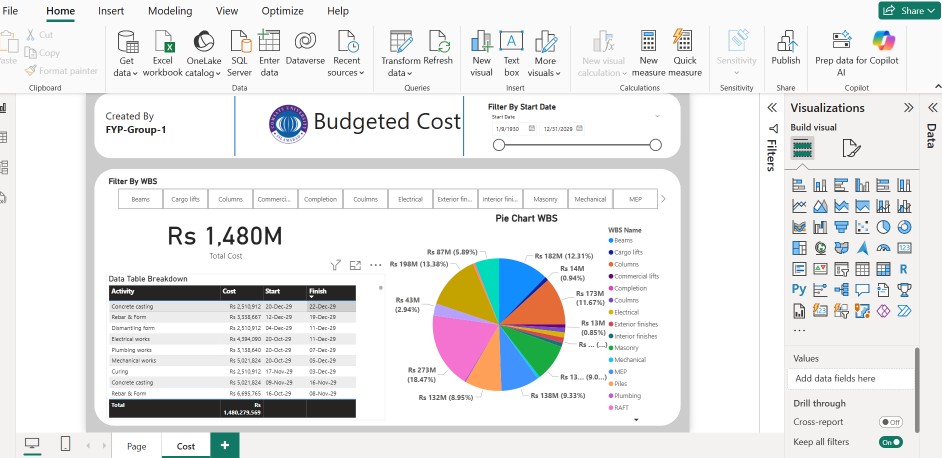The image size is (942, 458).
Task: Click Publish in the Share group
Action: 786,48
